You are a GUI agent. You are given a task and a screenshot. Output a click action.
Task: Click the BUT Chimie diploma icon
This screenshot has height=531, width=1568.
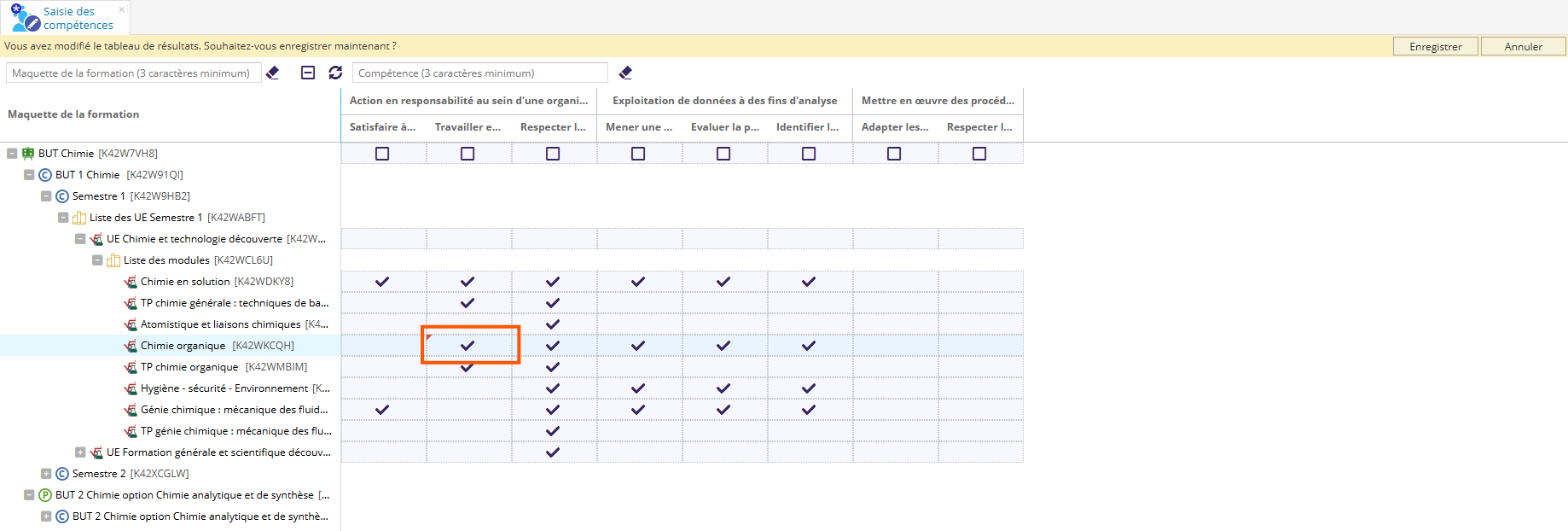coord(28,154)
